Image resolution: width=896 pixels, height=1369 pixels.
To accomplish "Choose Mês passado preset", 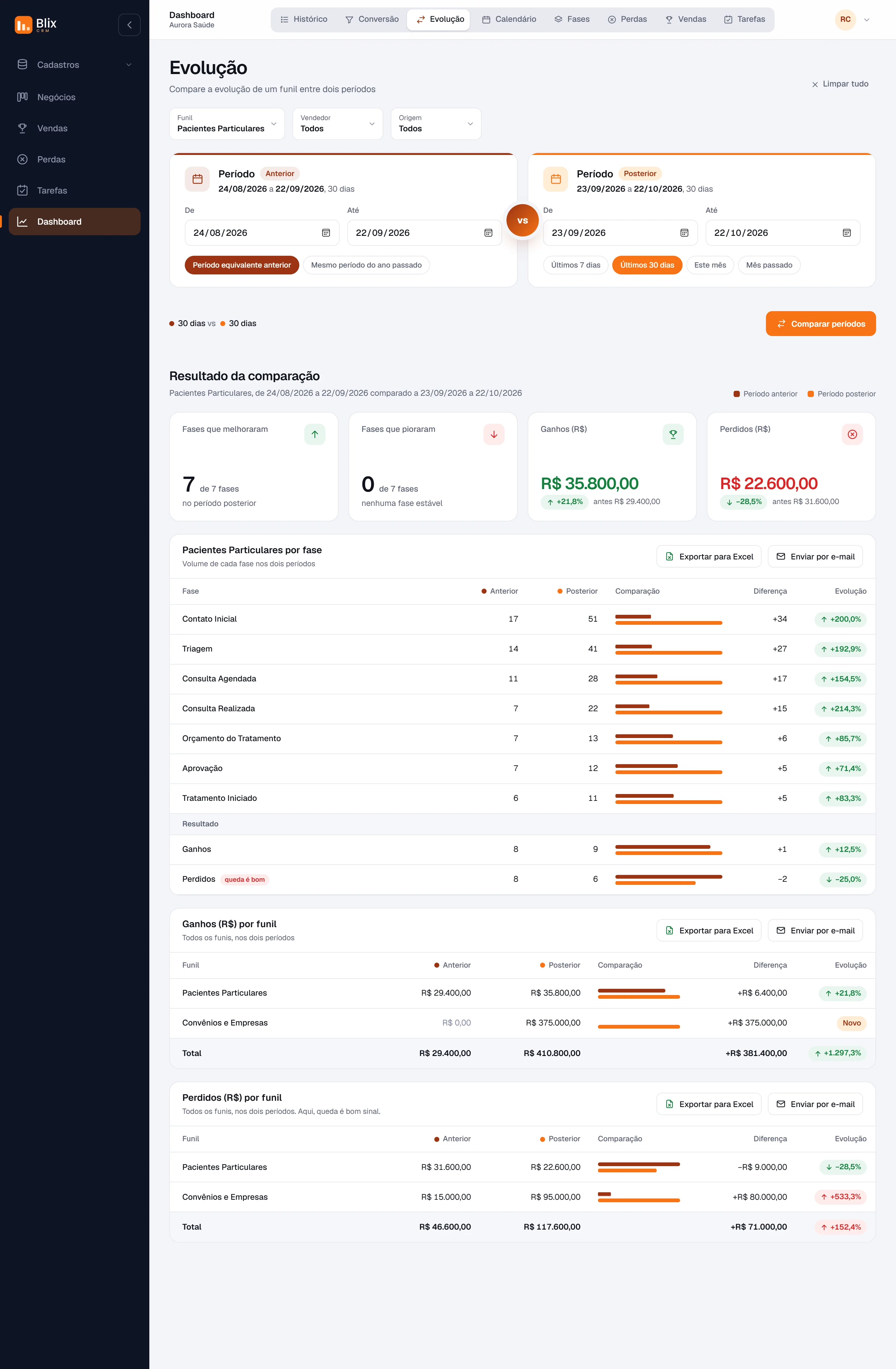I will [x=769, y=265].
